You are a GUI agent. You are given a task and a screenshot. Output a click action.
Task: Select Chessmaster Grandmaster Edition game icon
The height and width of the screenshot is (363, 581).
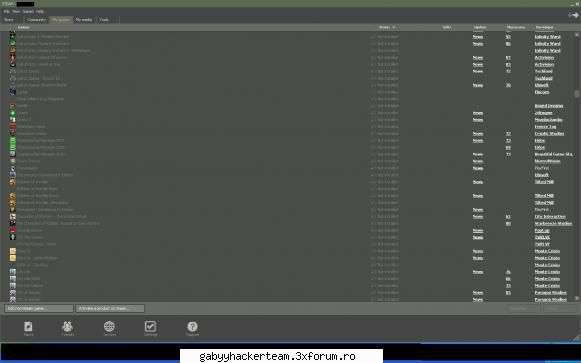pos(13,175)
